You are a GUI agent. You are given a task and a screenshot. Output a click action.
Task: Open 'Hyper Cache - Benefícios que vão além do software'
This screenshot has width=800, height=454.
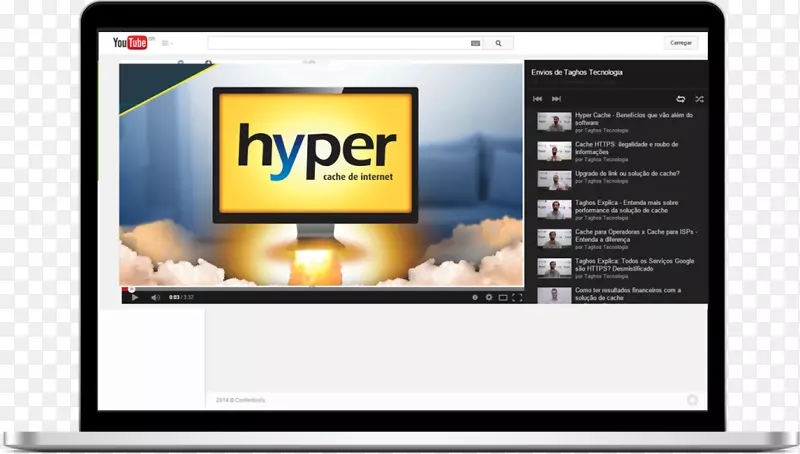tap(634, 119)
